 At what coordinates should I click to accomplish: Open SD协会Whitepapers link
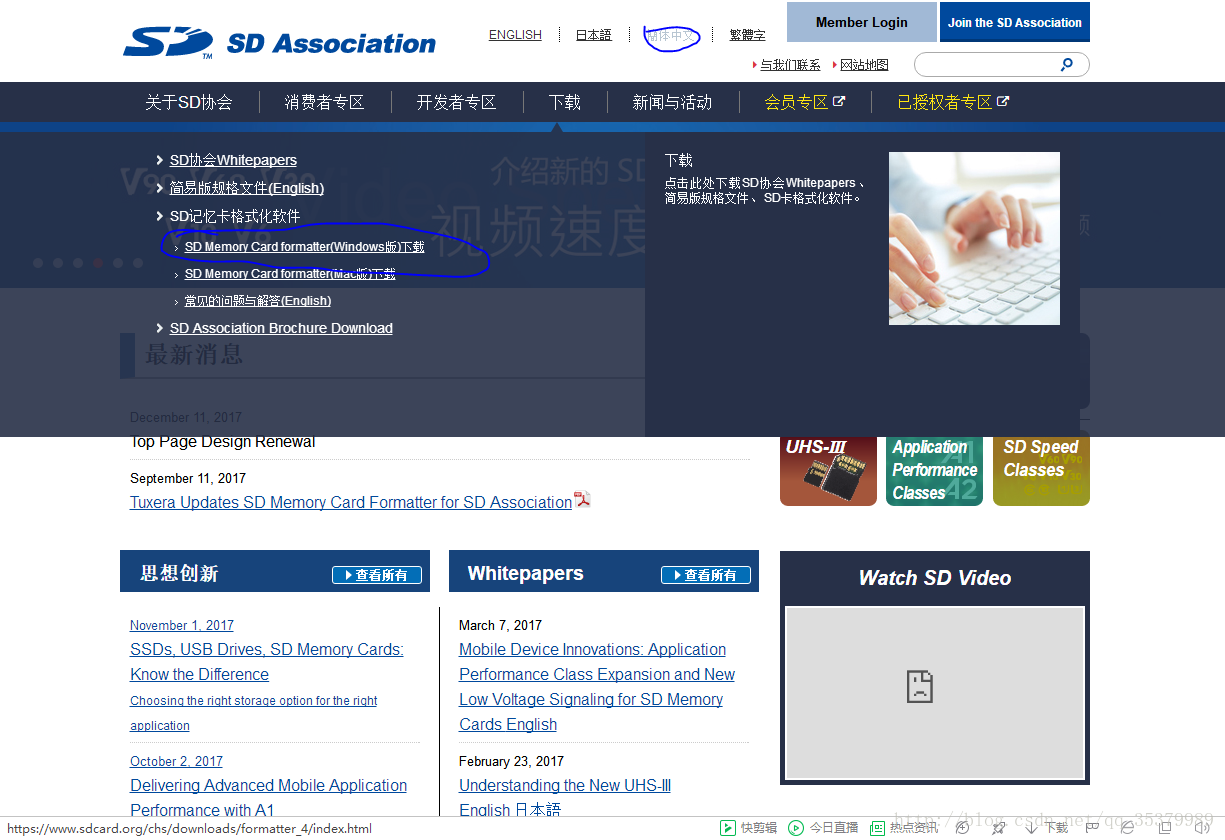click(233, 160)
